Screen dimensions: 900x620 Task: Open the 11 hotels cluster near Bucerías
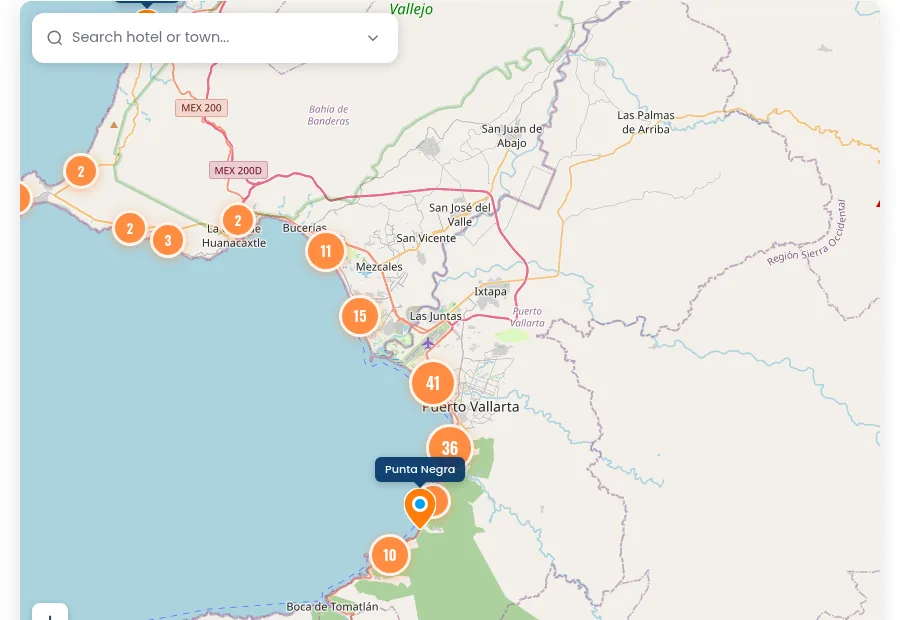click(326, 251)
